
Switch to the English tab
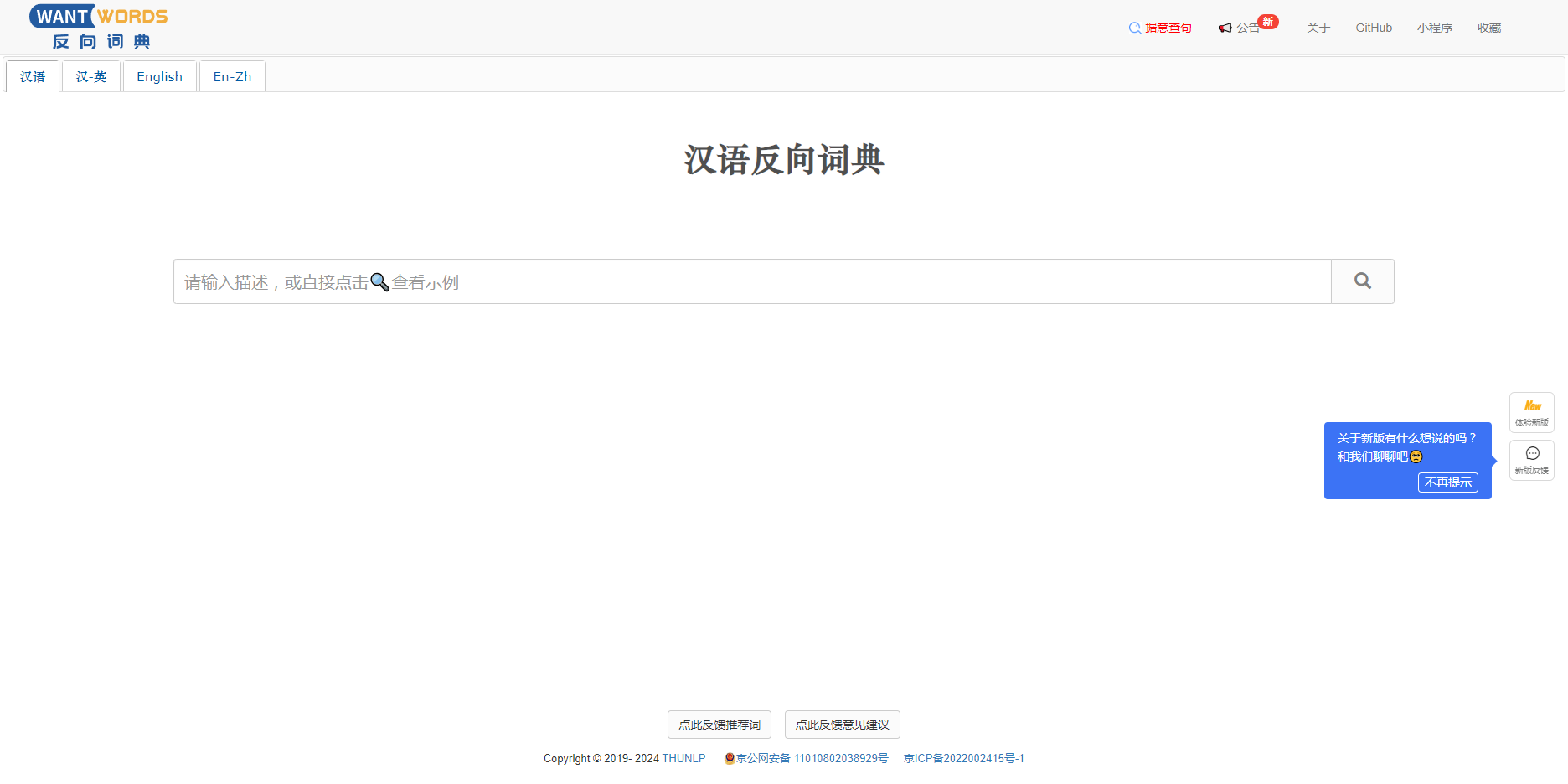(x=159, y=76)
